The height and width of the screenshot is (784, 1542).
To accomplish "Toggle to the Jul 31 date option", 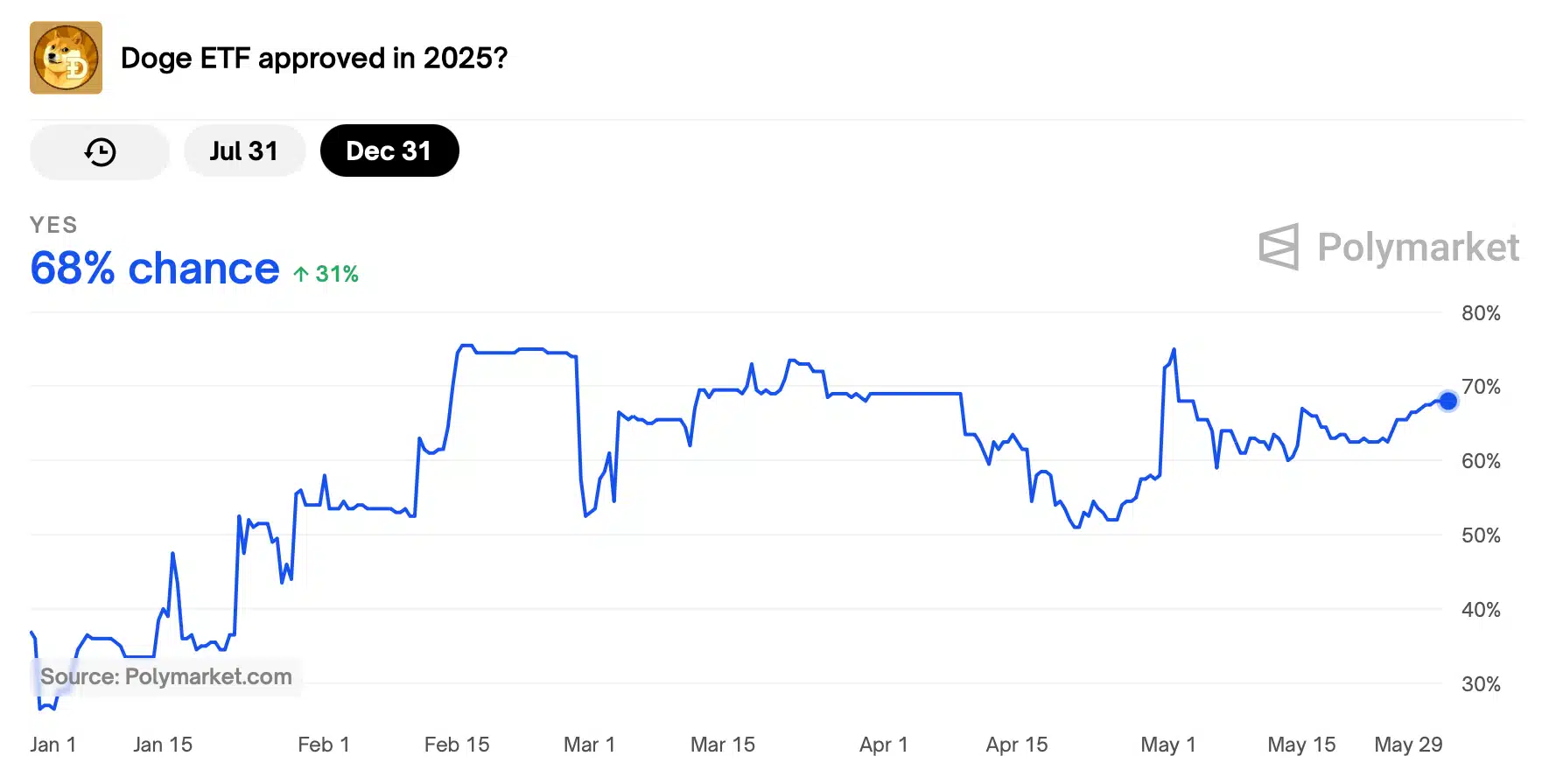I will (x=244, y=150).
